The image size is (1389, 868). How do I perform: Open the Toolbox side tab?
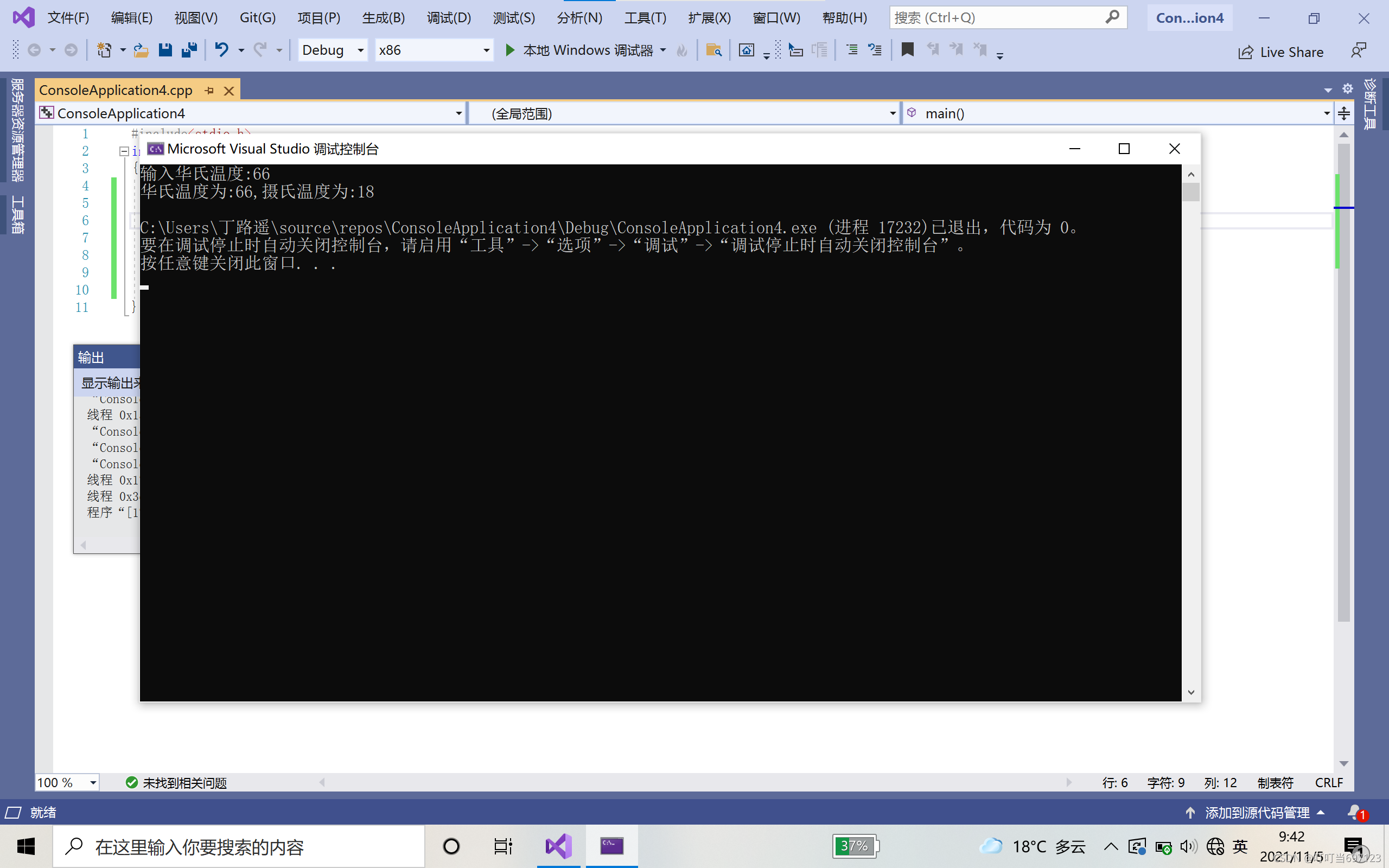click(x=17, y=215)
